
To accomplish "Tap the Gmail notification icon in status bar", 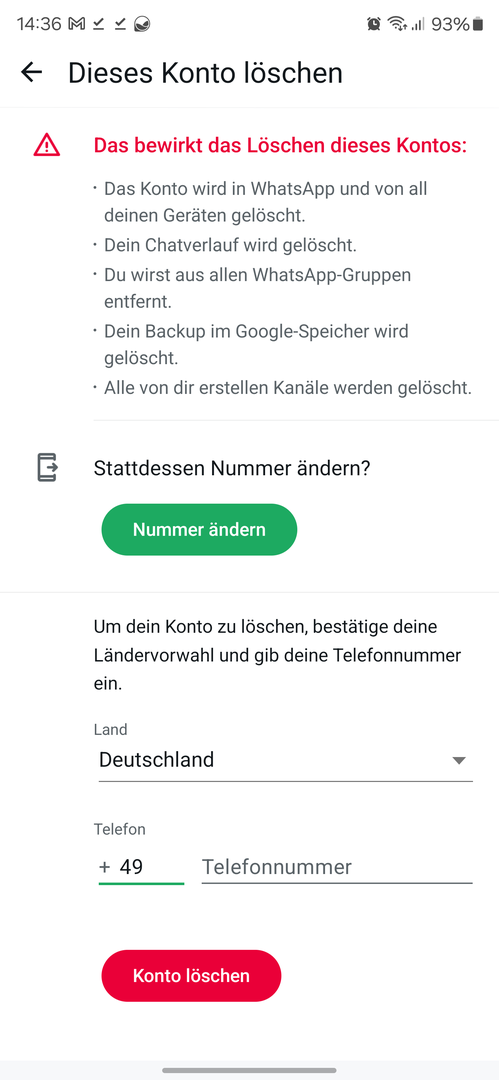I will [77, 25].
